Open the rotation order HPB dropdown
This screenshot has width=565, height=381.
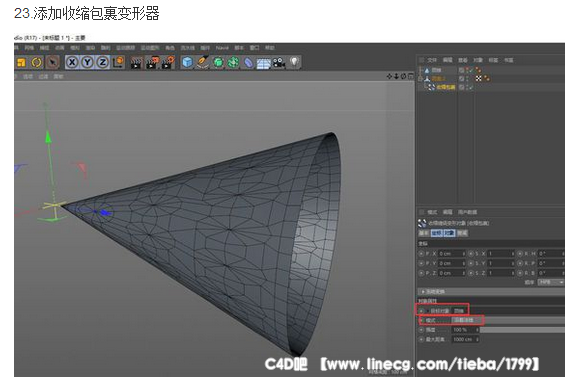550,282
